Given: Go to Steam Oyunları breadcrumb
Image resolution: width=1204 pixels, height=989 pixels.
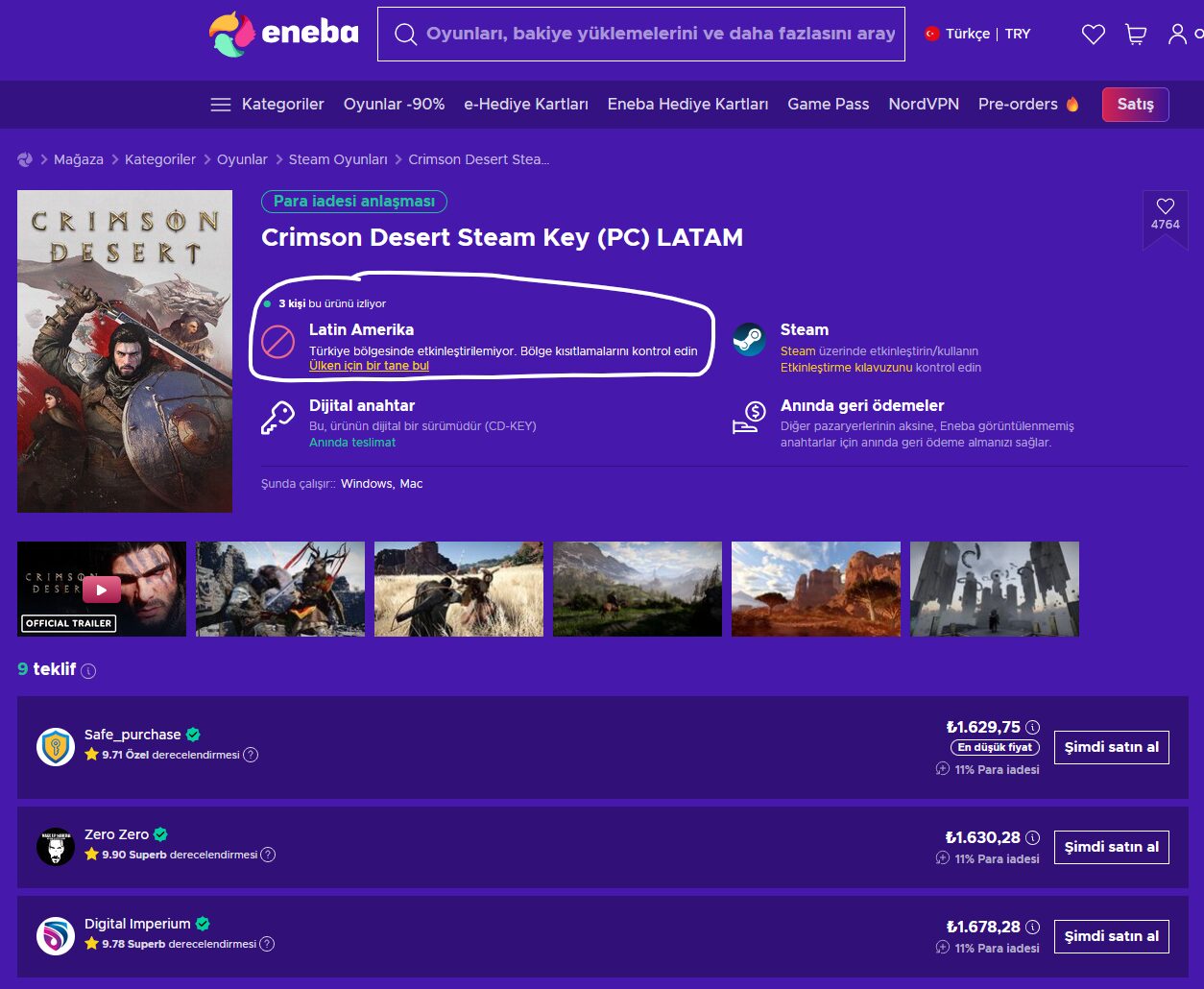Looking at the screenshot, I should click(338, 159).
